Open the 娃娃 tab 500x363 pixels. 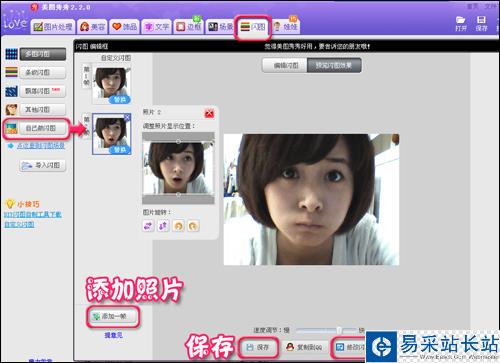(285, 27)
